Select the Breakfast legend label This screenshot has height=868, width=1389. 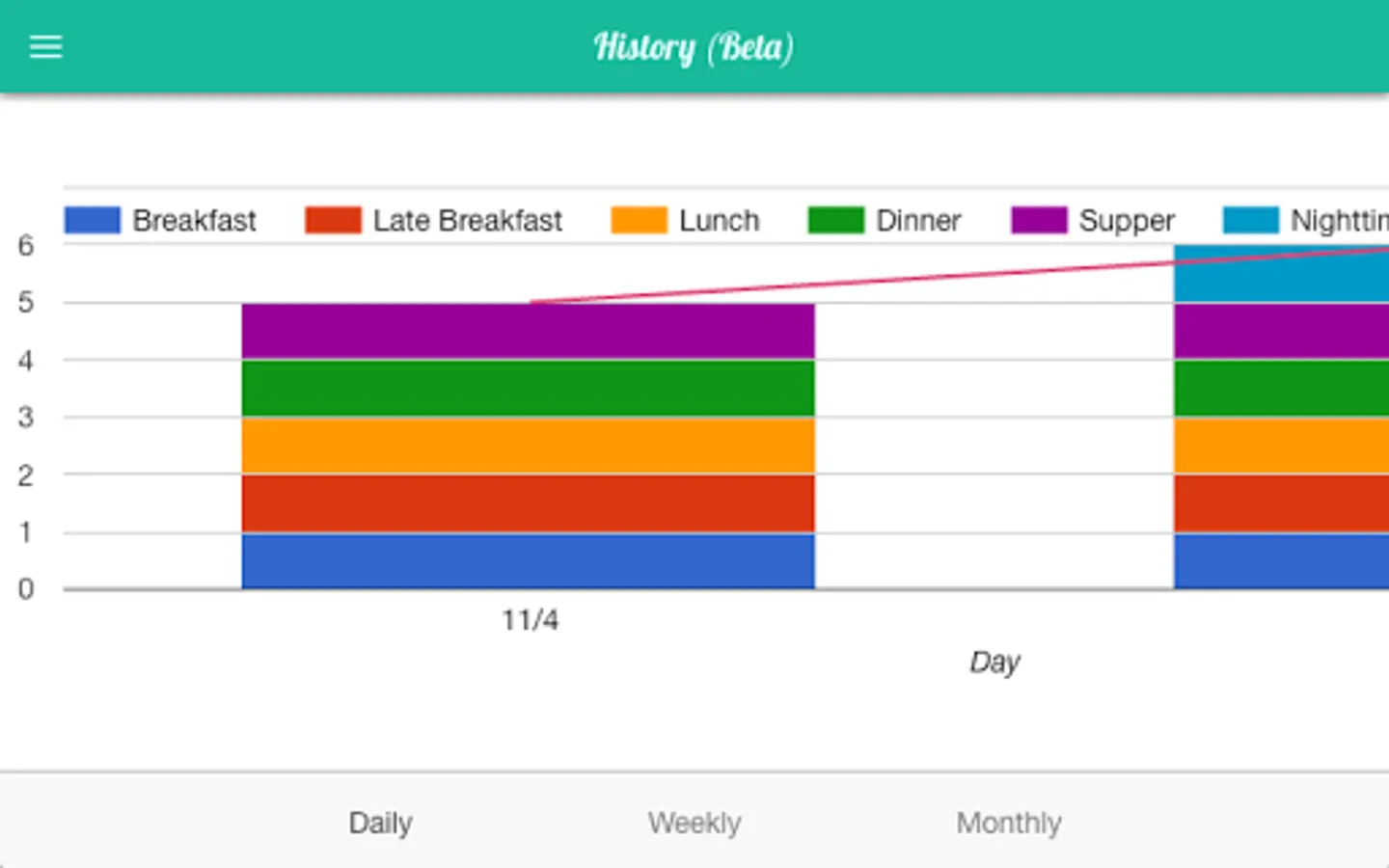(194, 221)
